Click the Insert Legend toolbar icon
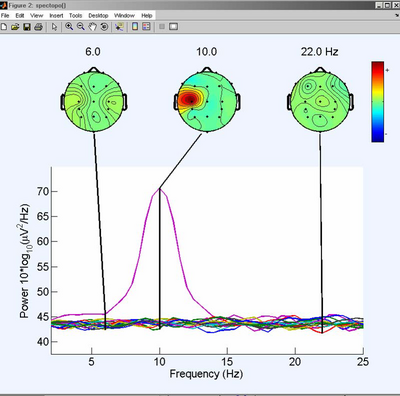This screenshot has width=400, height=396. pos(146,27)
